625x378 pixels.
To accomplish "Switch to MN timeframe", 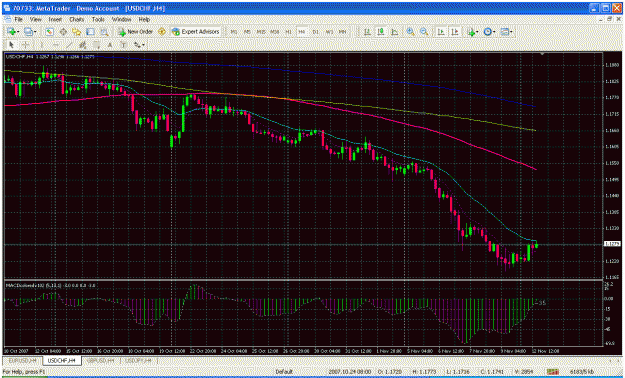I will pyautogui.click(x=342, y=32).
